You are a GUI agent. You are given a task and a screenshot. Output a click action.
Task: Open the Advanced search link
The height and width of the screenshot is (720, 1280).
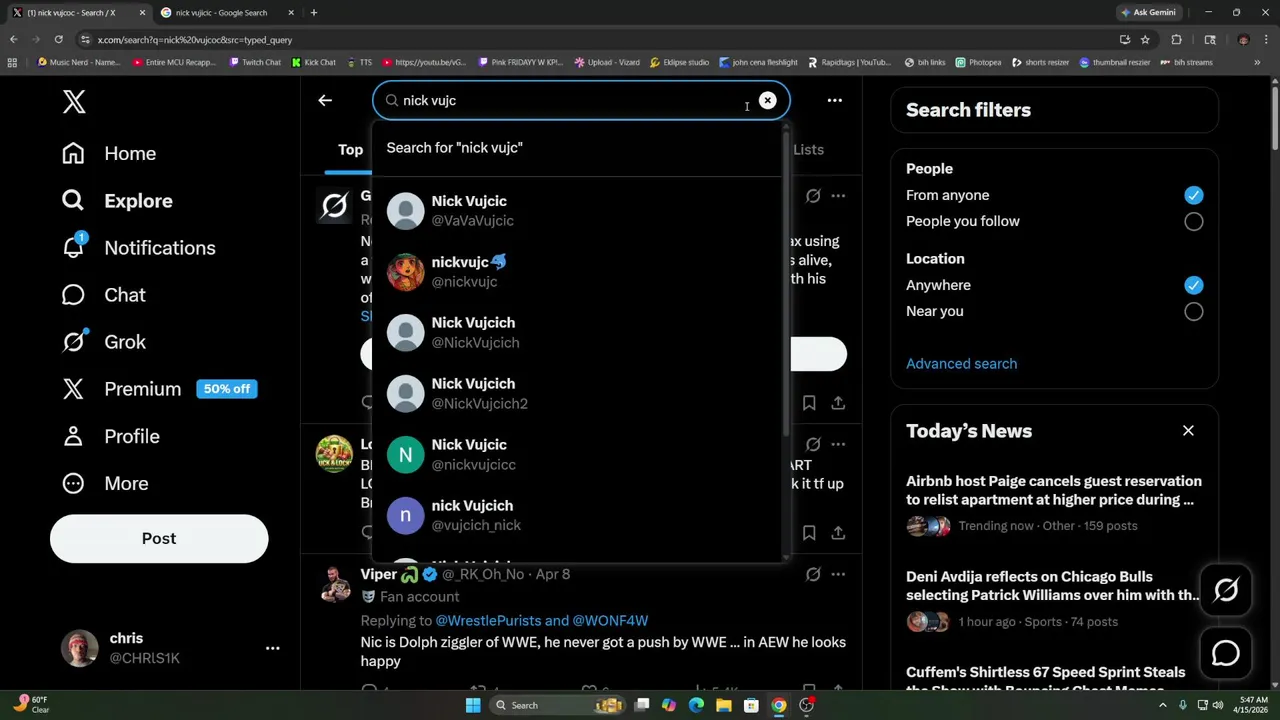click(961, 364)
